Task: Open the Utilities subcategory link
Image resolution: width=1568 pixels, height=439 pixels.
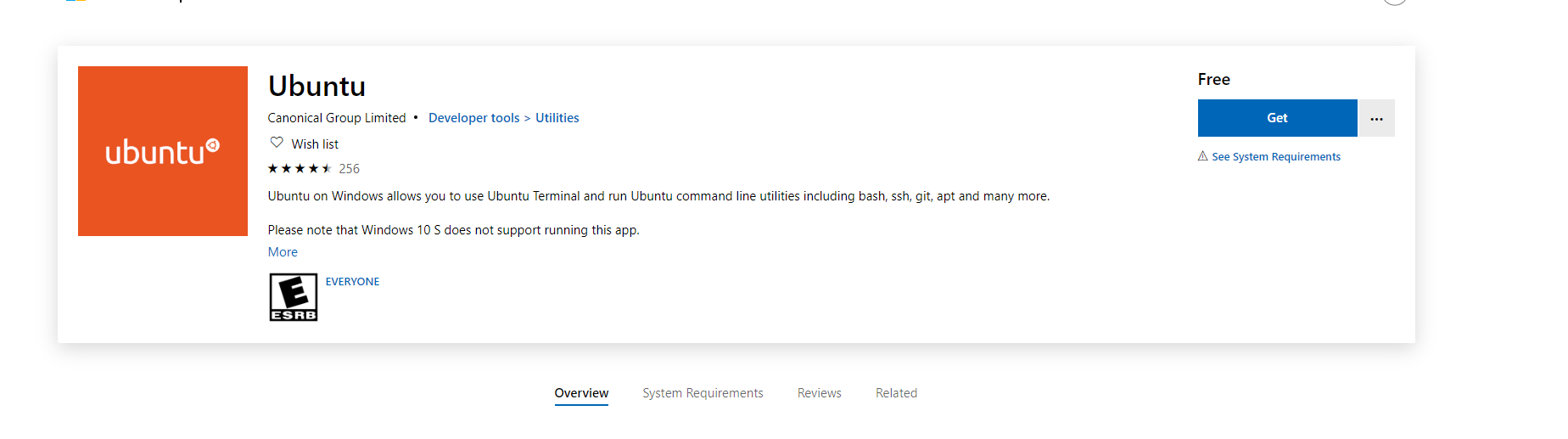Action: tap(557, 118)
